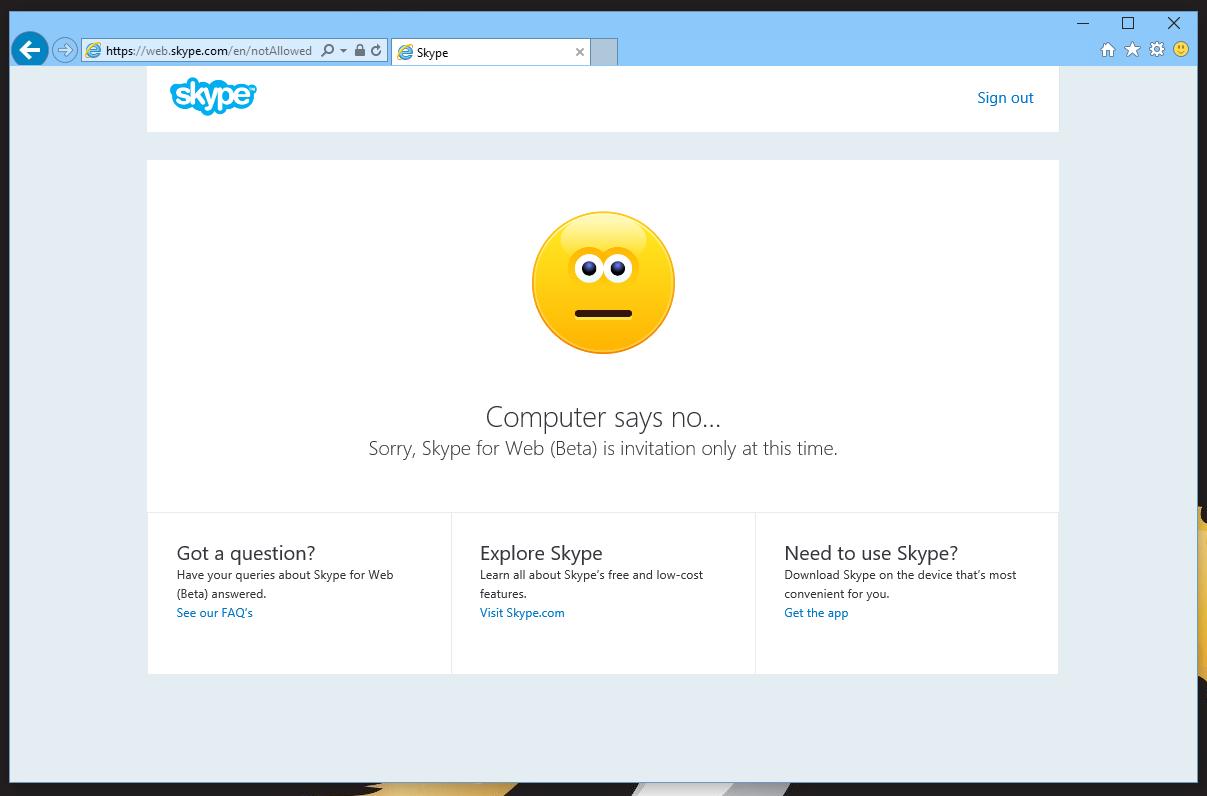Refresh the page with reload icon
The height and width of the screenshot is (796, 1207).
coord(376,50)
